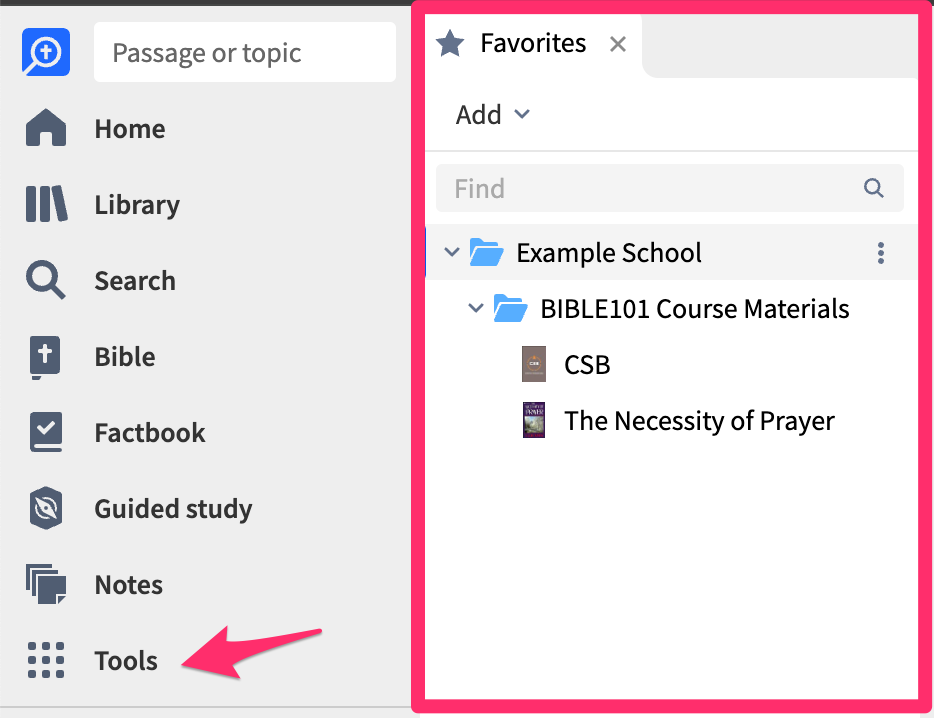Open the Example School kebab menu
934x718 pixels.
pos(881,253)
